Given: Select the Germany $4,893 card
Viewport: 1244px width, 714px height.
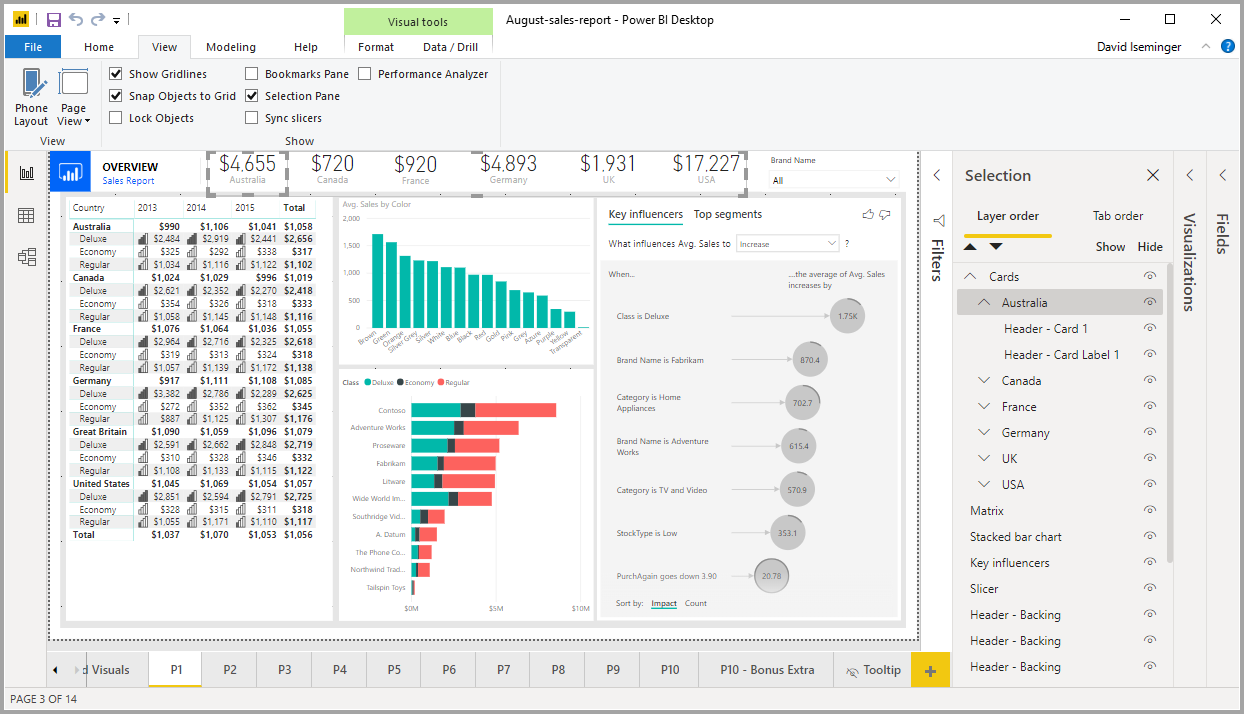Looking at the screenshot, I should (509, 170).
